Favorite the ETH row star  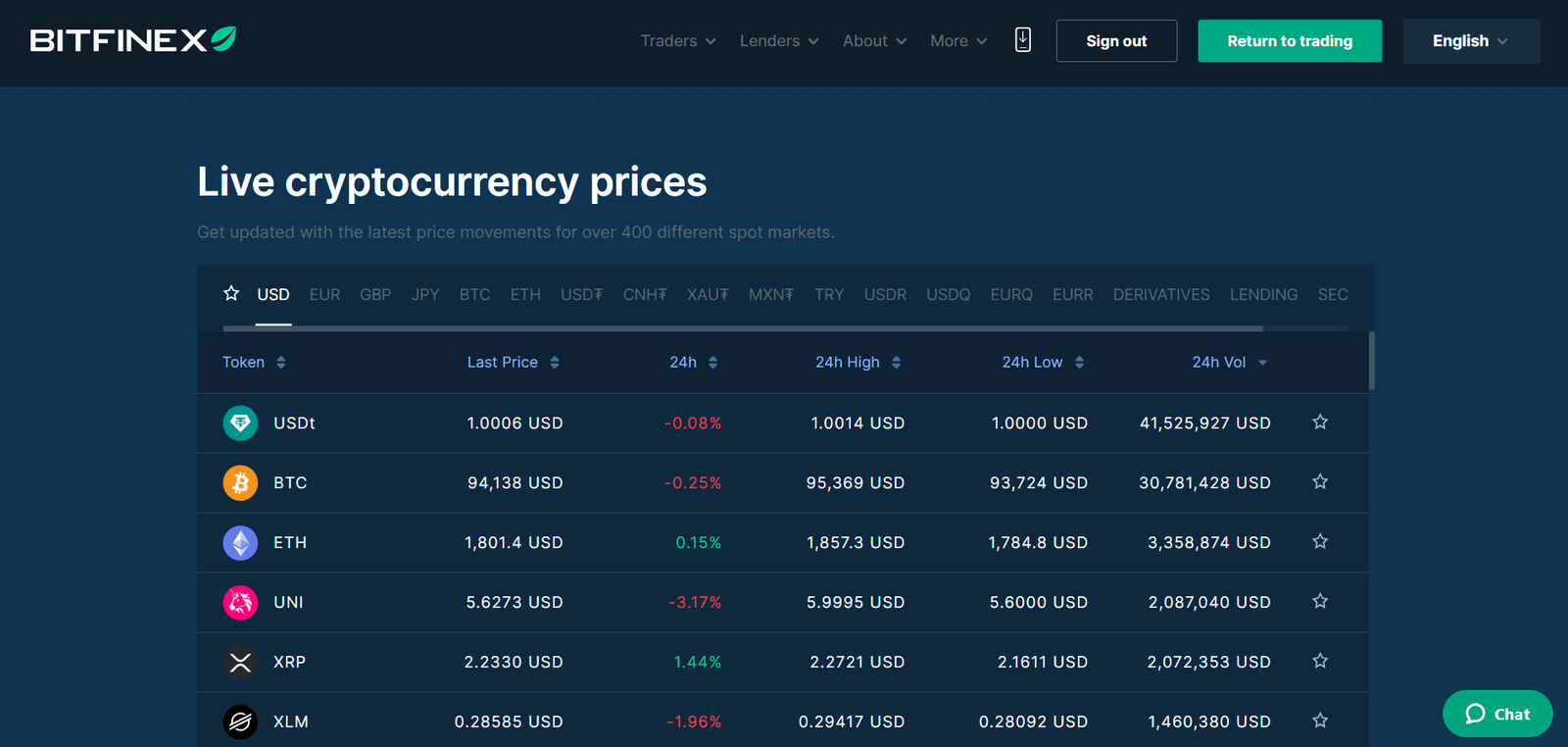pos(1320,541)
